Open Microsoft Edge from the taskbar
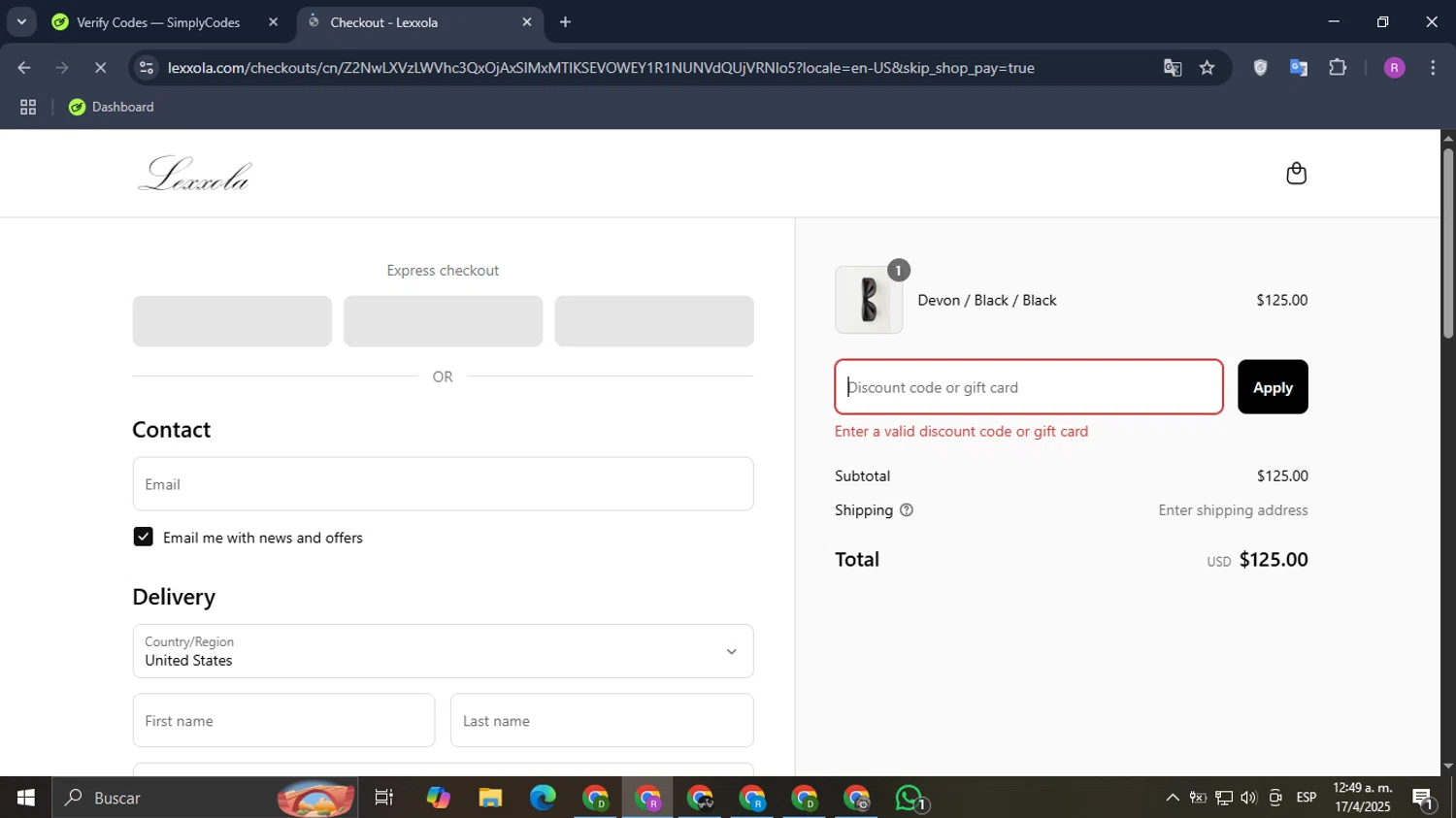The height and width of the screenshot is (818, 1456). (x=543, y=798)
